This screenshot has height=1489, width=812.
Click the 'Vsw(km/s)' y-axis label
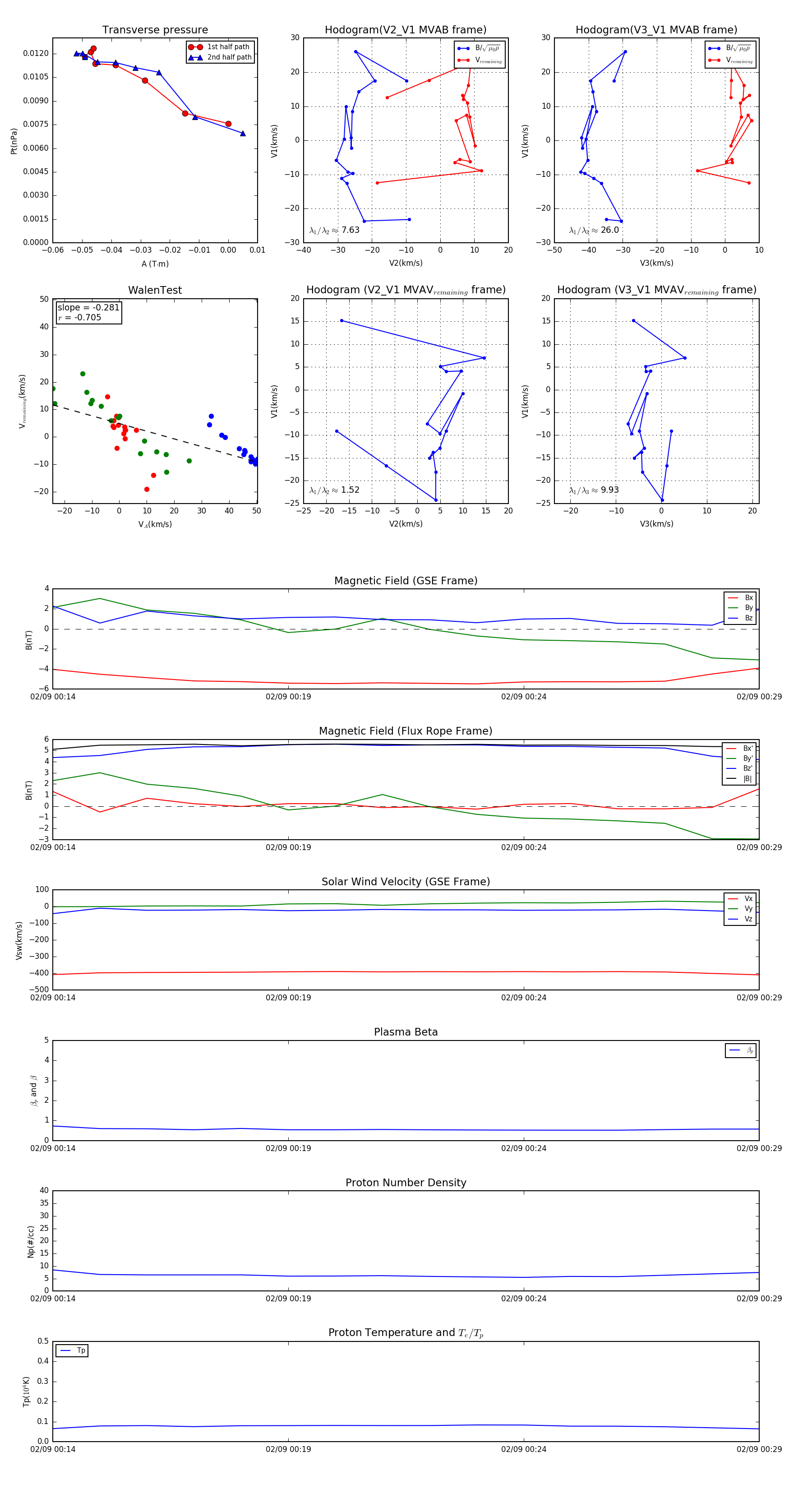[19, 940]
